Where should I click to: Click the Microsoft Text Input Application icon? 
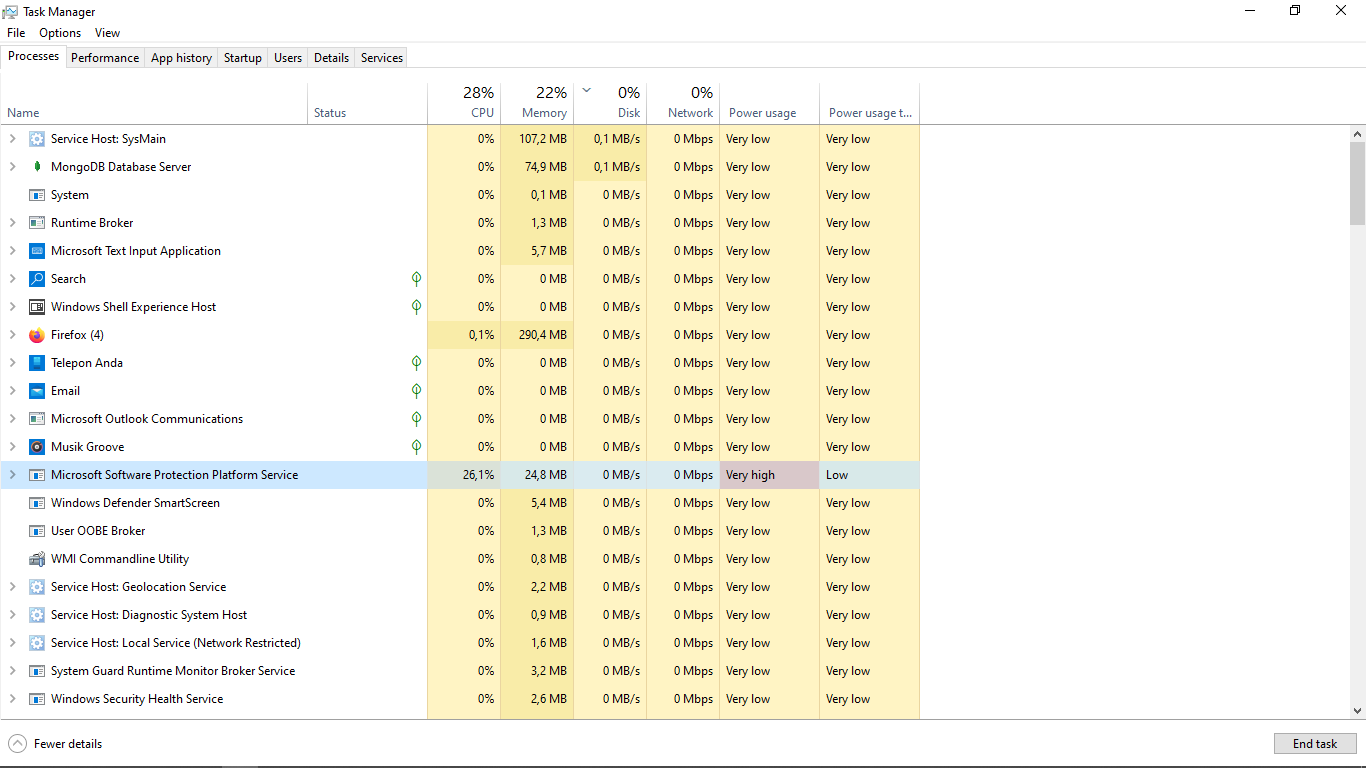pyautogui.click(x=37, y=251)
